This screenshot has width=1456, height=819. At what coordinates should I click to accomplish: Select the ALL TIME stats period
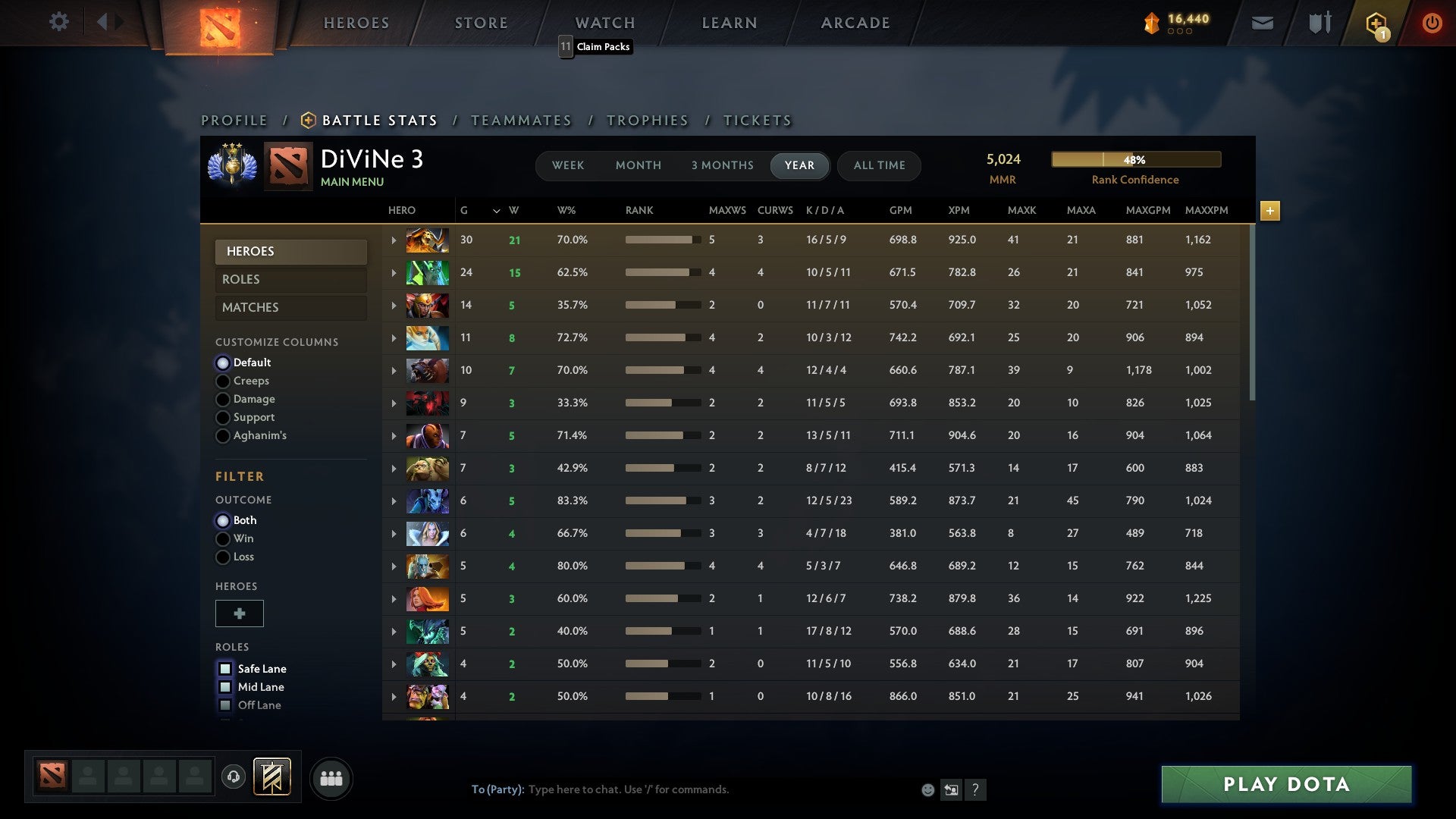pyautogui.click(x=879, y=165)
